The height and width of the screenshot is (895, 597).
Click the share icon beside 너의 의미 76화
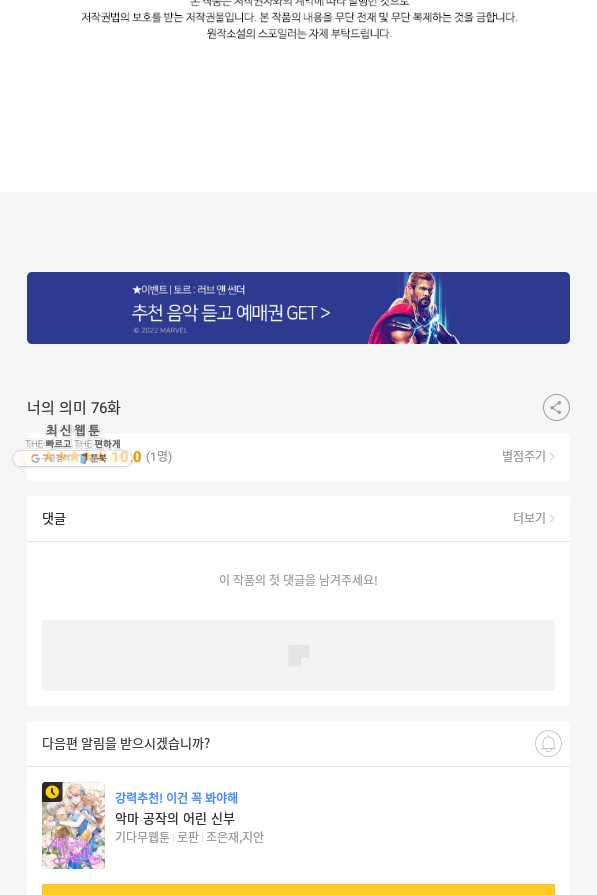556,408
